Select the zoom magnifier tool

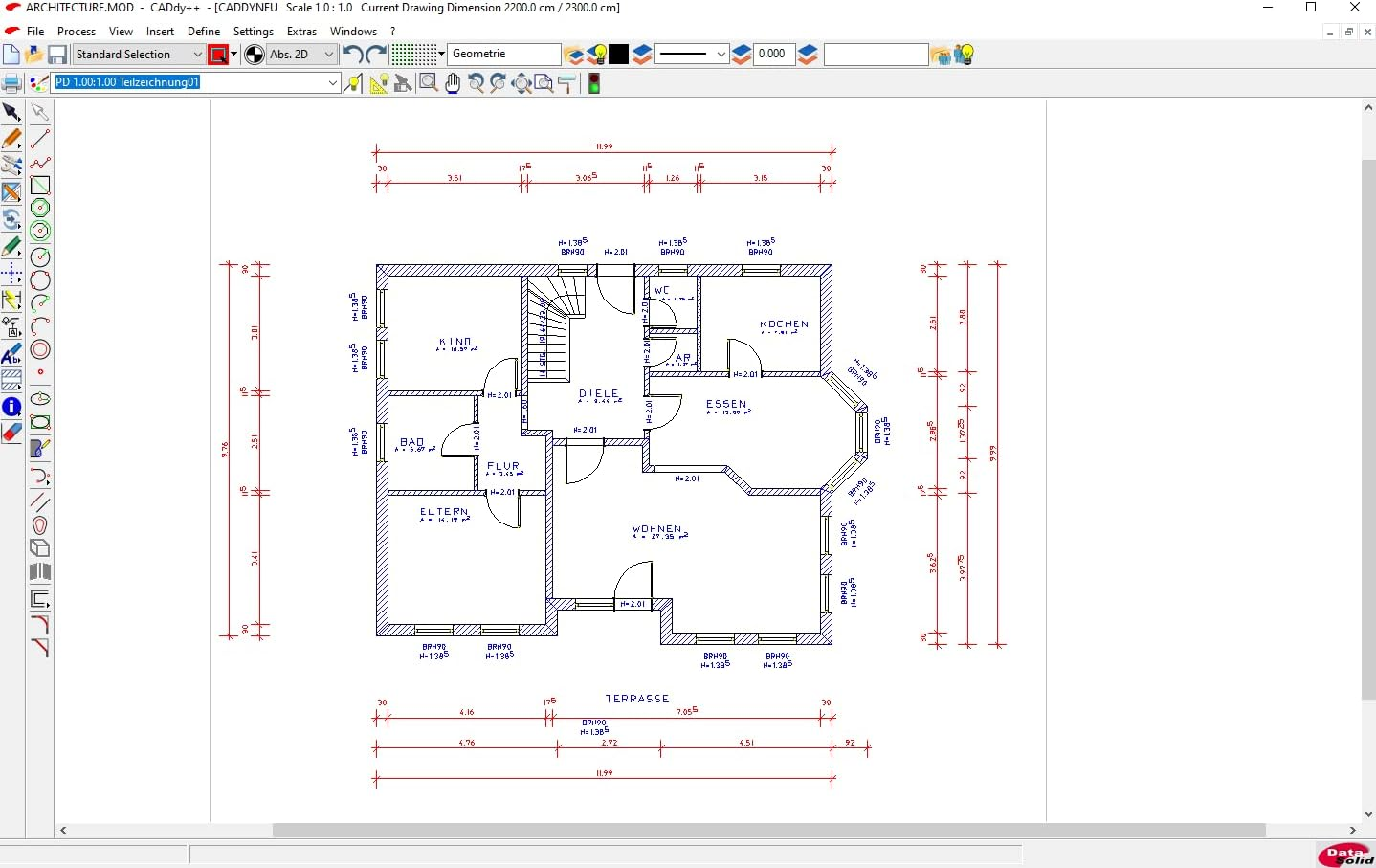428,83
